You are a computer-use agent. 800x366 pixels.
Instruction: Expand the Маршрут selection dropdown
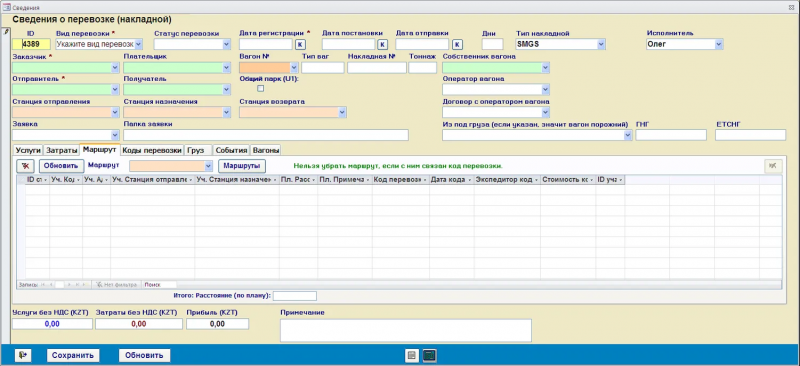pos(208,166)
